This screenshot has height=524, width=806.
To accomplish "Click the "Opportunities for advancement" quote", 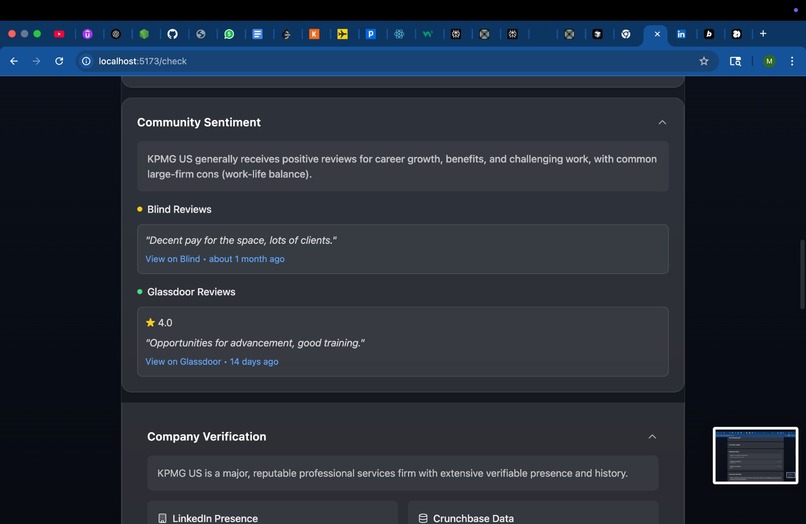I will pos(255,343).
